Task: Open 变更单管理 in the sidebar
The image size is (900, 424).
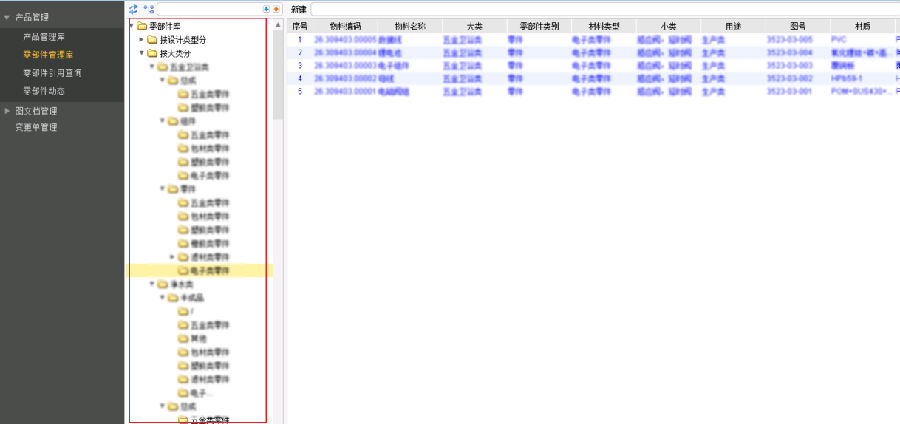Action: click(35, 127)
